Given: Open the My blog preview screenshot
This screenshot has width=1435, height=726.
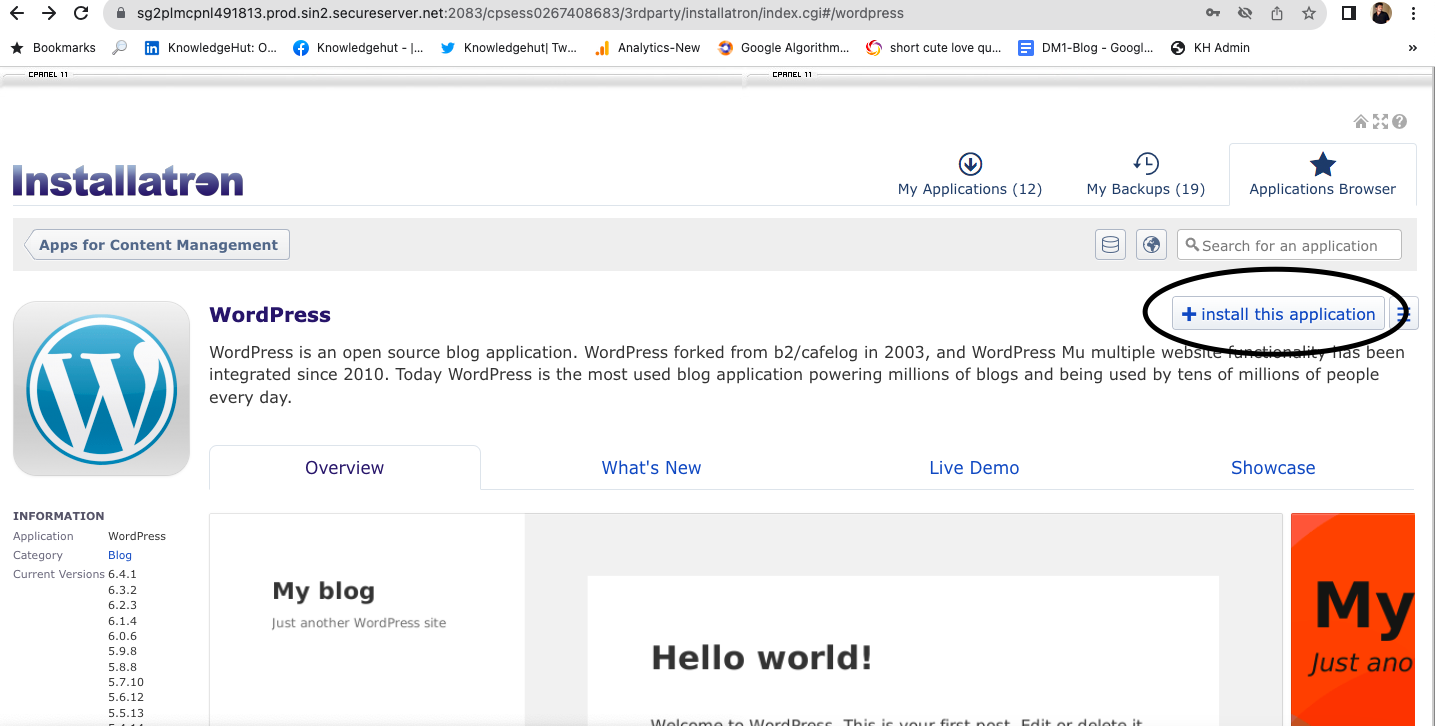Looking at the screenshot, I should (745, 620).
